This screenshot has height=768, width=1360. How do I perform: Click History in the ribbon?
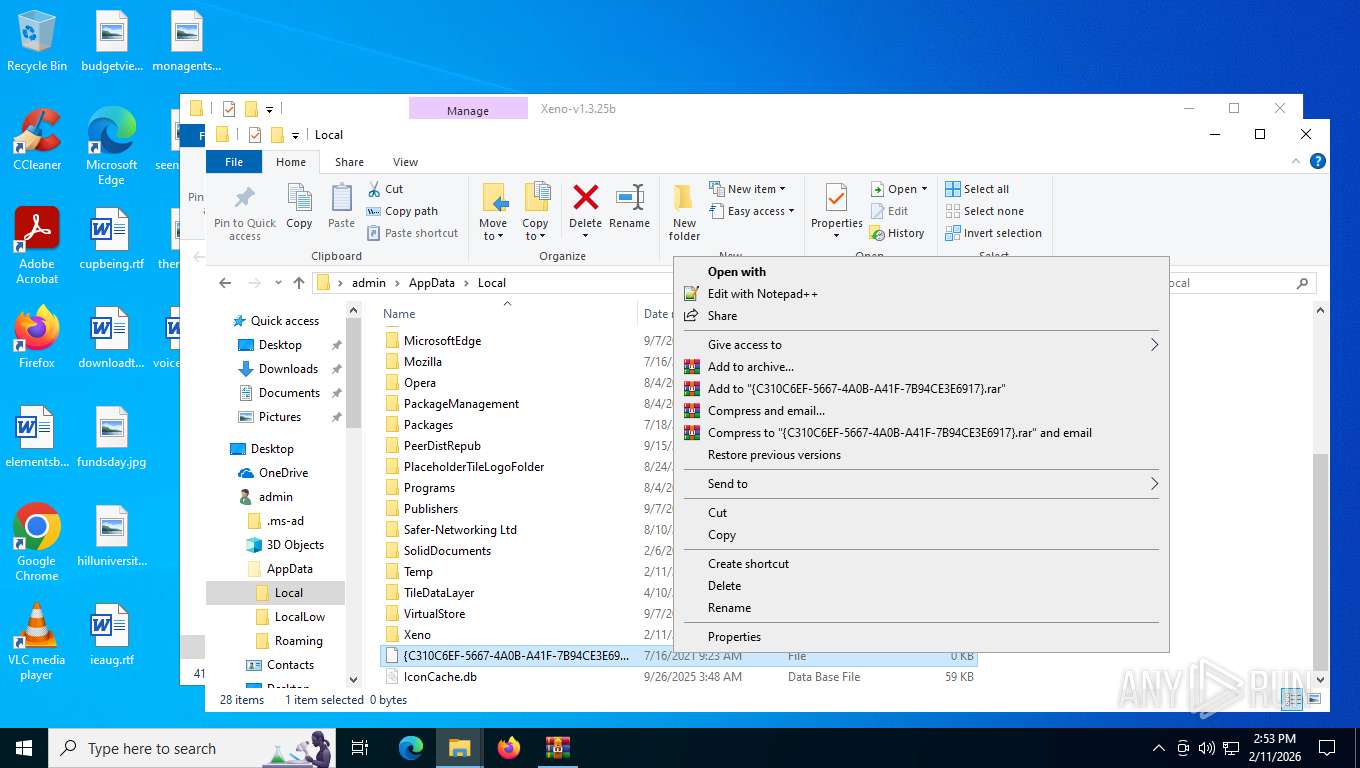point(897,233)
